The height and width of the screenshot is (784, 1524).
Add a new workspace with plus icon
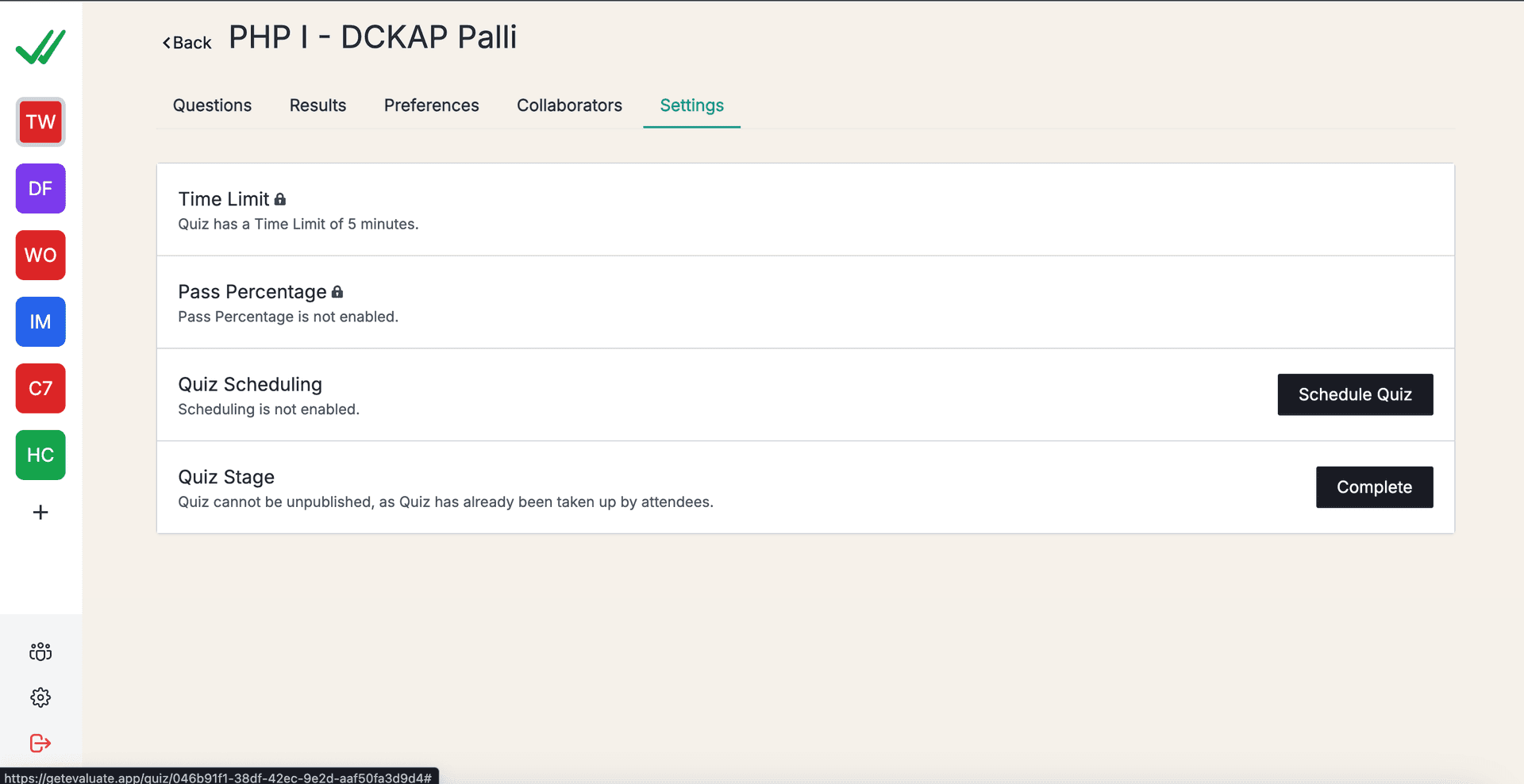click(40, 513)
